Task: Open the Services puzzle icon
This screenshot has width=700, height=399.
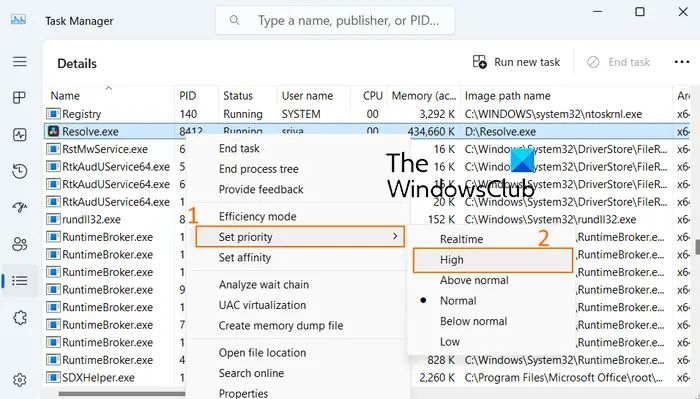Action: click(x=20, y=317)
